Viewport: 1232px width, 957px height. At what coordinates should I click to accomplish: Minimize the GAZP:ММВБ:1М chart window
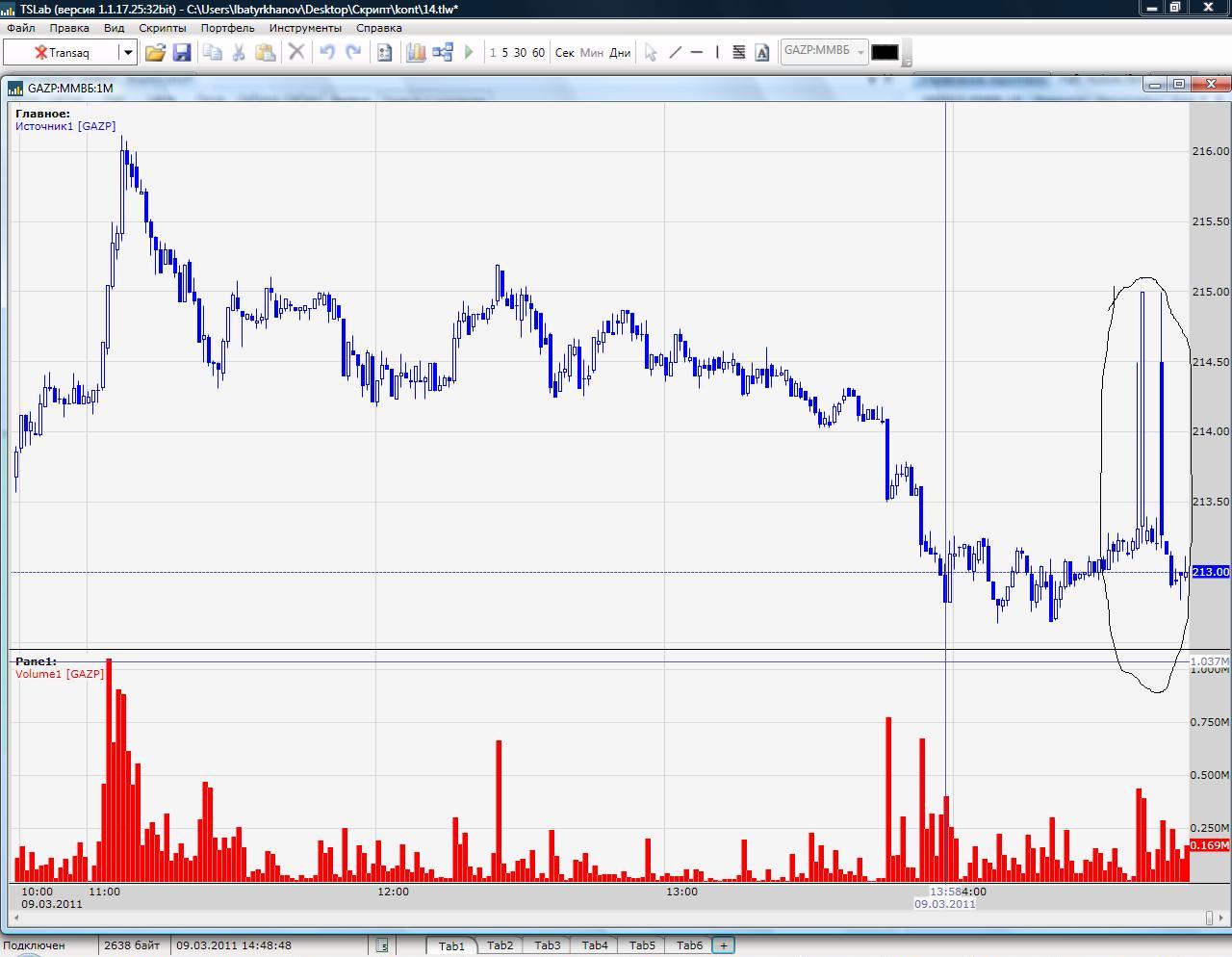pyautogui.click(x=1154, y=85)
